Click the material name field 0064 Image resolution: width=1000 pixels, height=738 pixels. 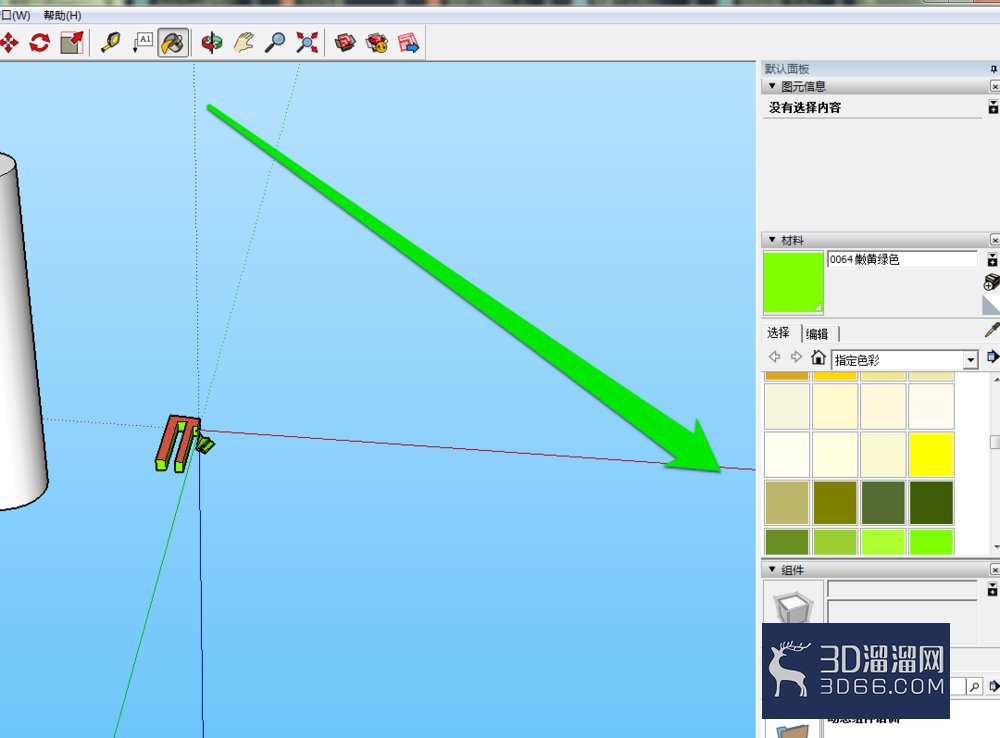[x=902, y=259]
